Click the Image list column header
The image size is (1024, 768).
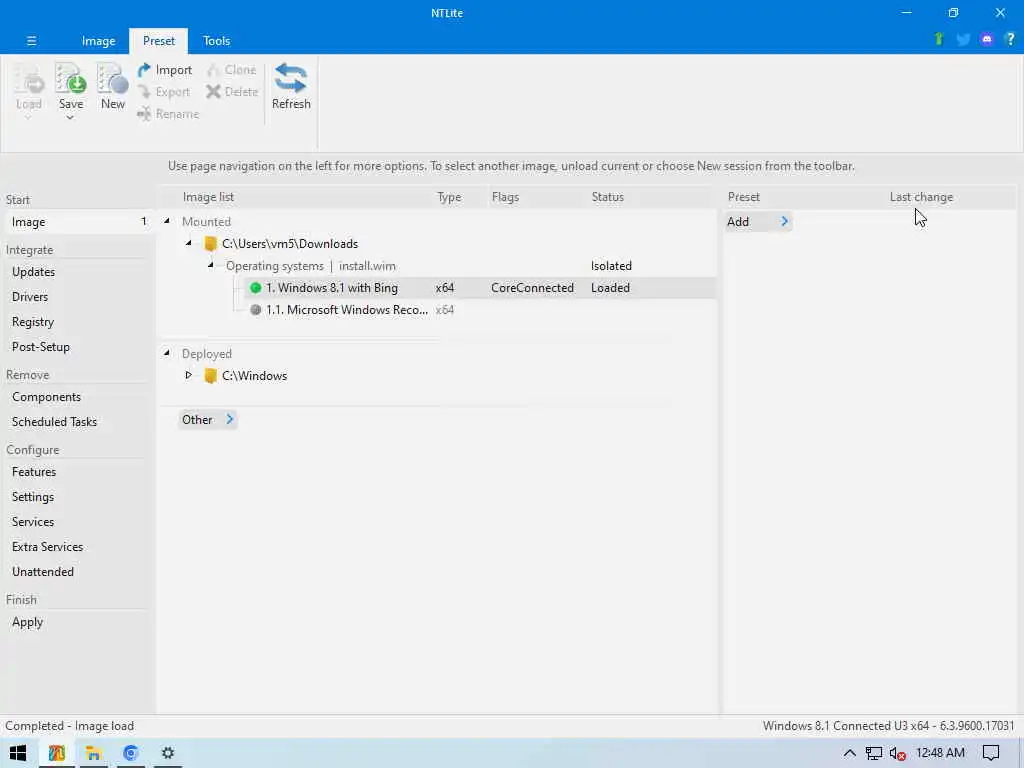click(208, 197)
